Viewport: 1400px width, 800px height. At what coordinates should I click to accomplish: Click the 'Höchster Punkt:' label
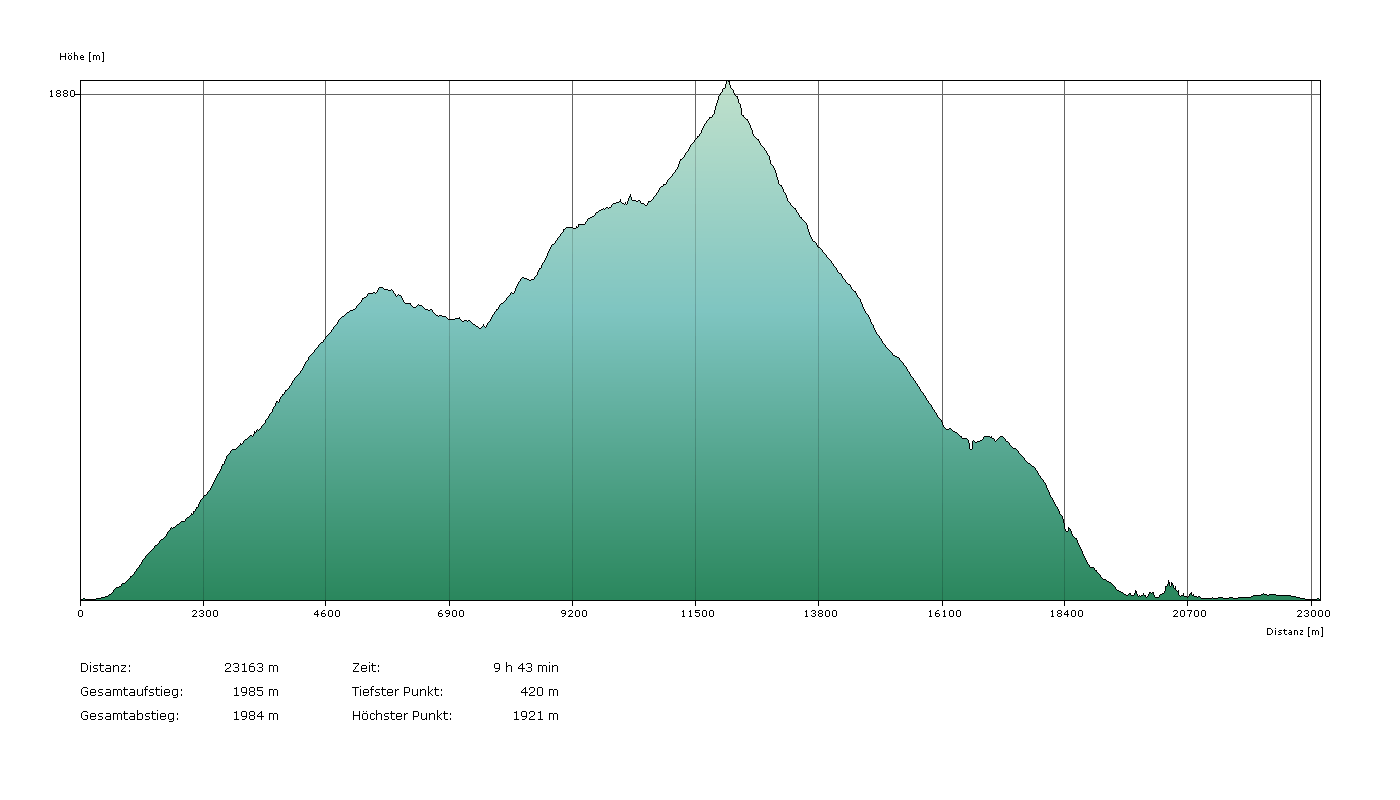[x=402, y=716]
